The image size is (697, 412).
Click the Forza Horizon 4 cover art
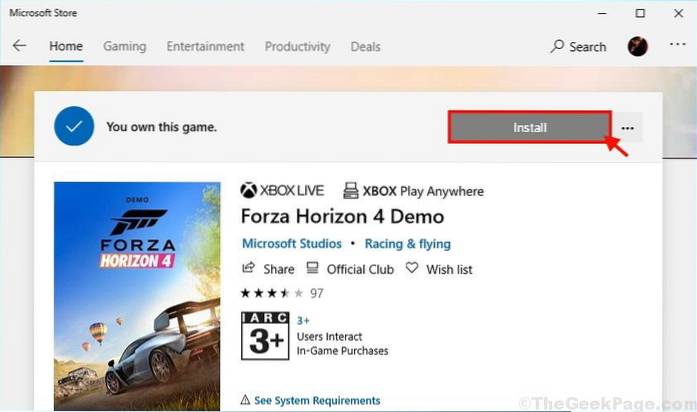tap(137, 295)
